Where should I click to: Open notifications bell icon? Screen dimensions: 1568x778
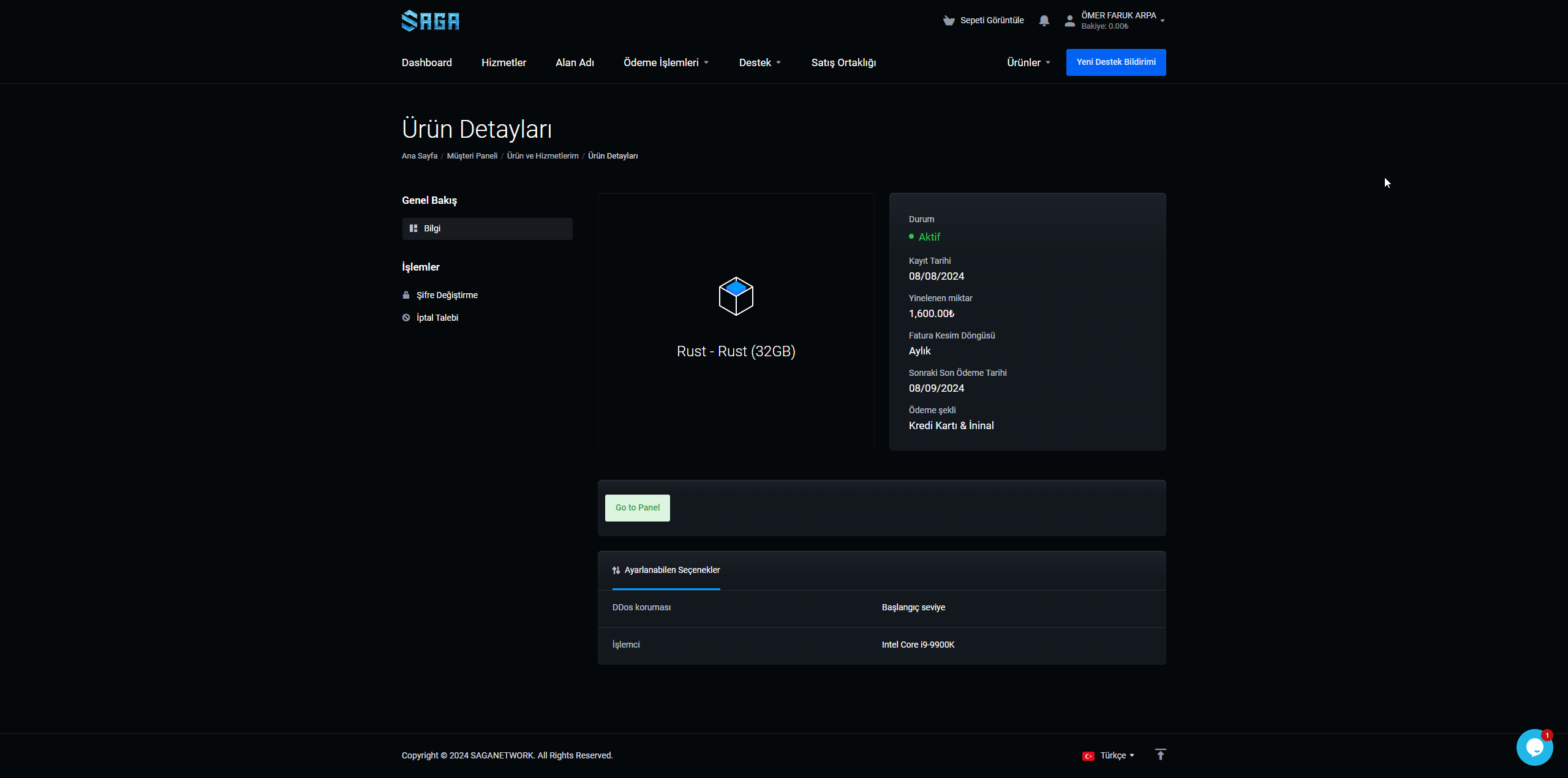pos(1044,21)
